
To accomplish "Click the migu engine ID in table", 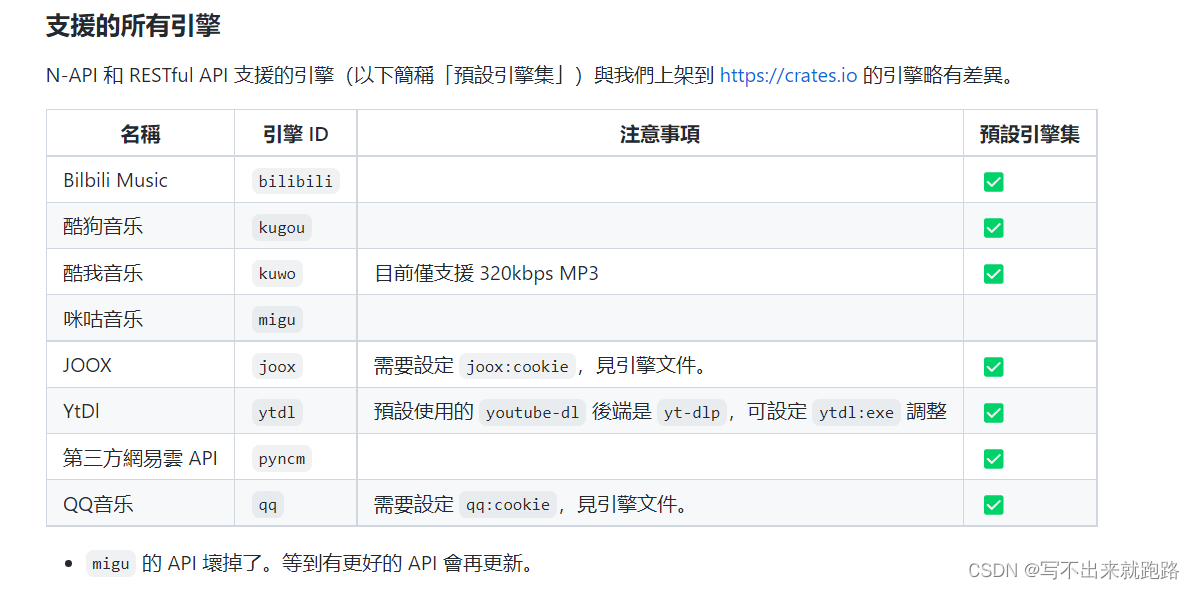I will (277, 320).
